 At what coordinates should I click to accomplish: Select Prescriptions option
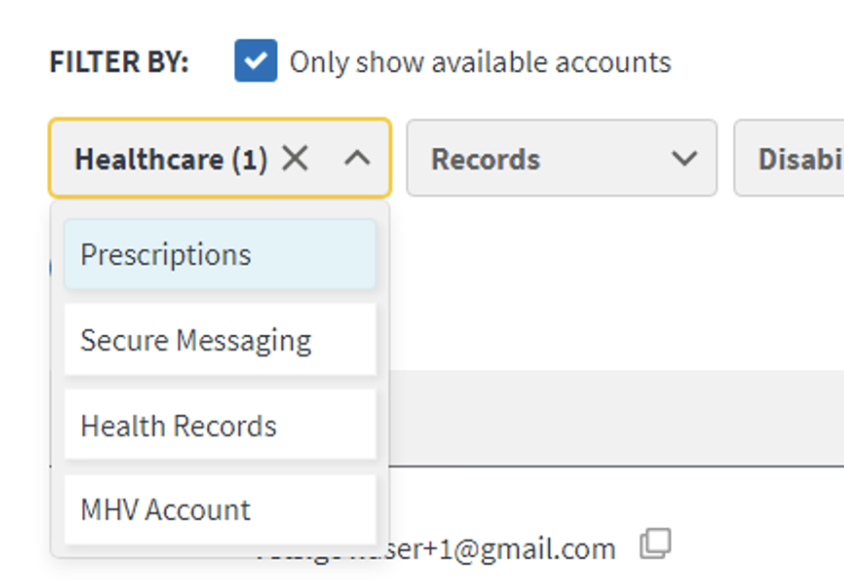[x=220, y=254]
